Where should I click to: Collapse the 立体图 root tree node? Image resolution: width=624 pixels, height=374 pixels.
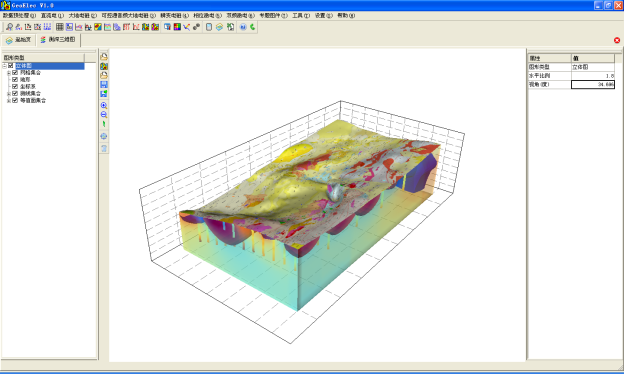click(x=4, y=66)
